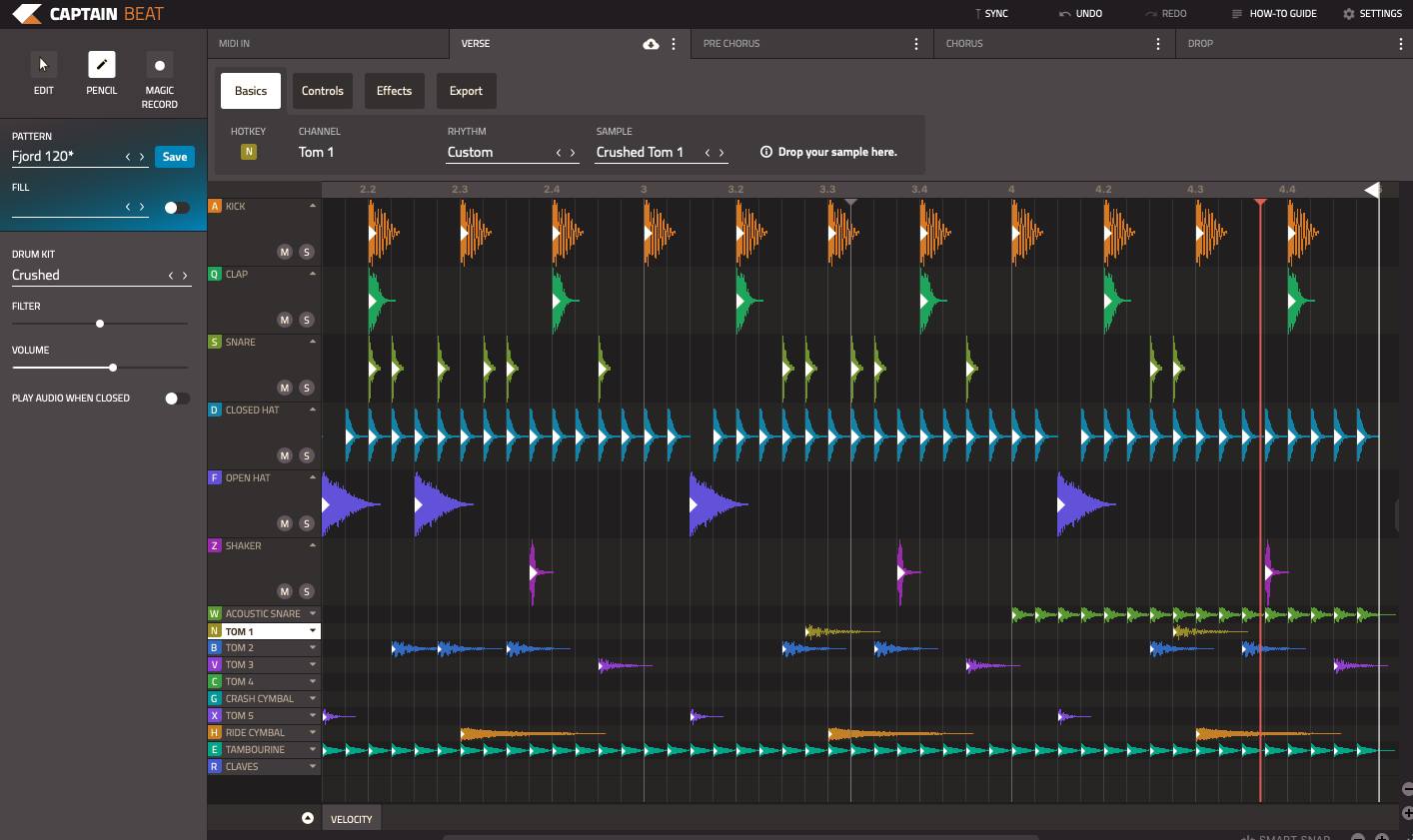Activate Magic Record

click(159, 65)
